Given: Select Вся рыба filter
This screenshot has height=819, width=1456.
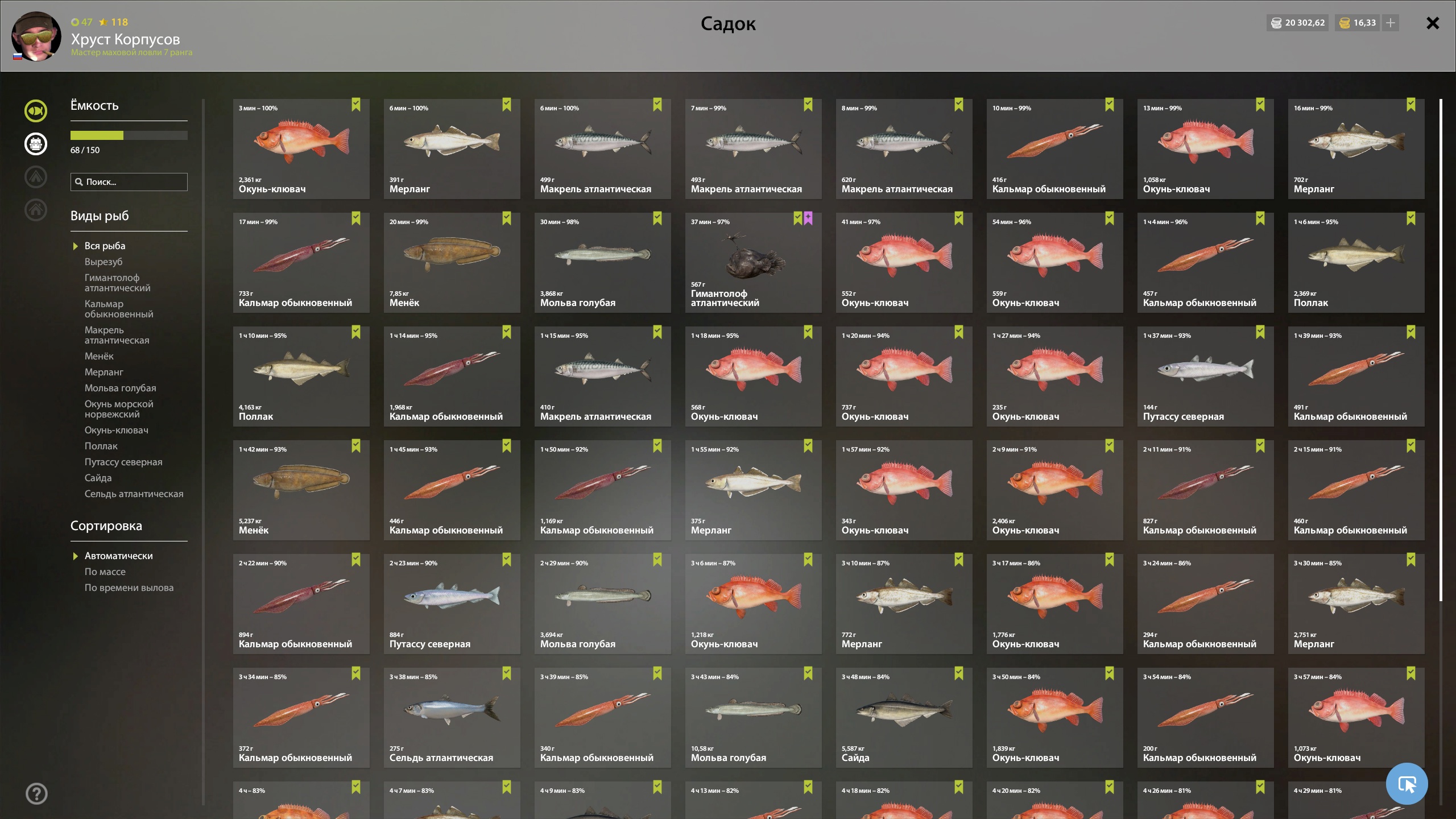Looking at the screenshot, I should click(105, 246).
